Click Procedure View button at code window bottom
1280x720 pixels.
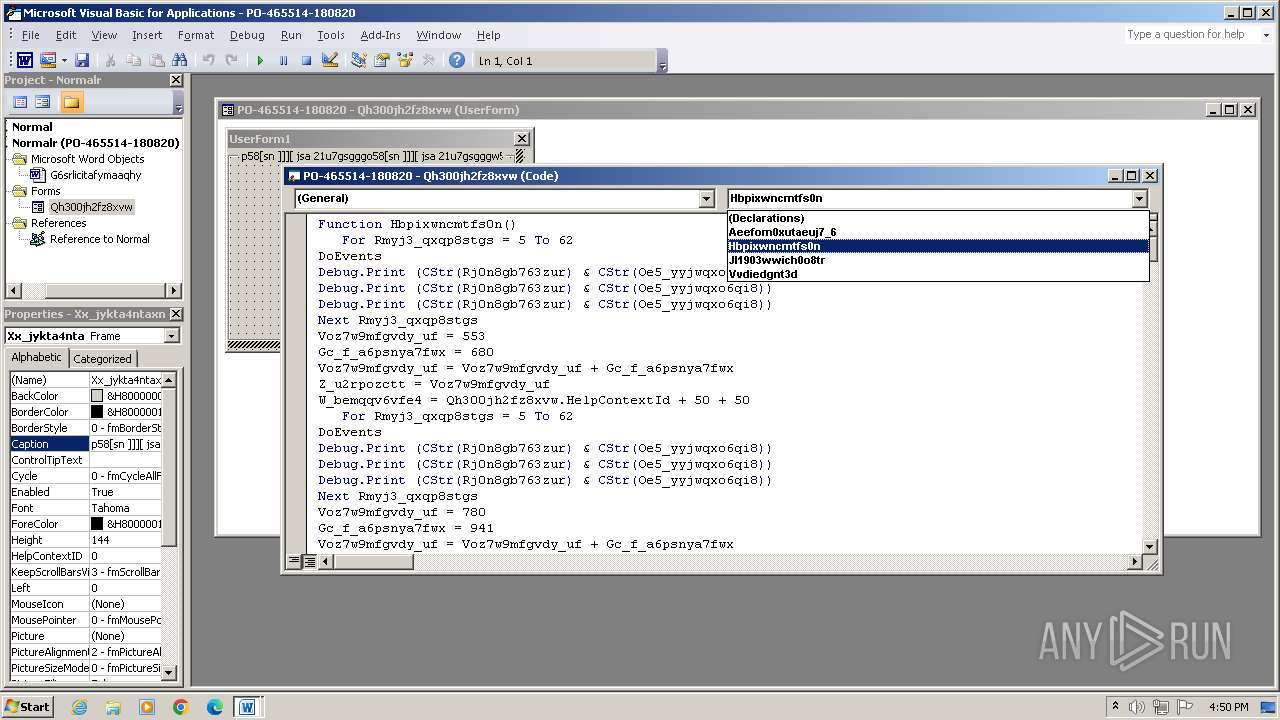click(x=295, y=562)
